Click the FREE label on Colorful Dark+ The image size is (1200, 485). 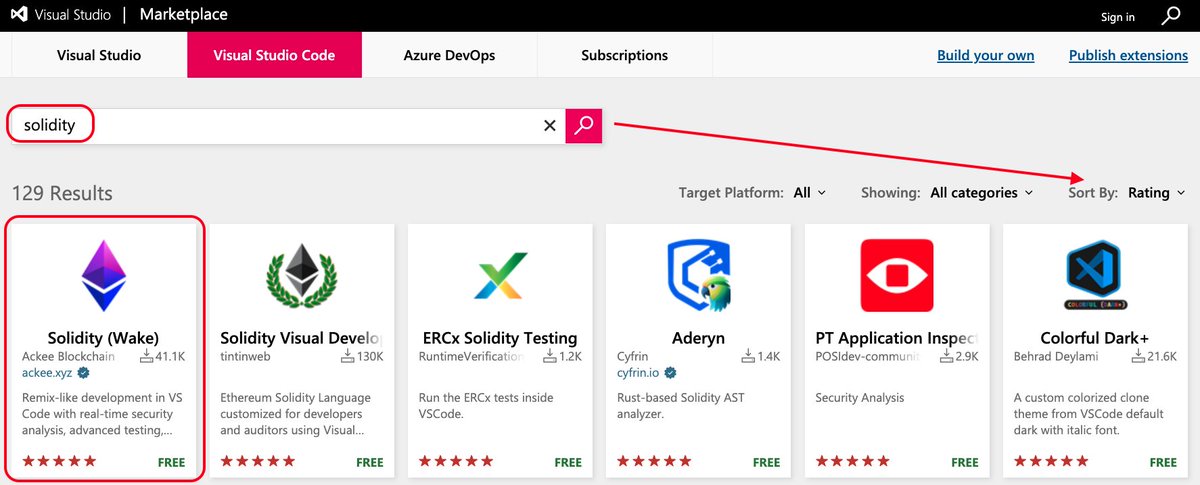(x=1163, y=462)
